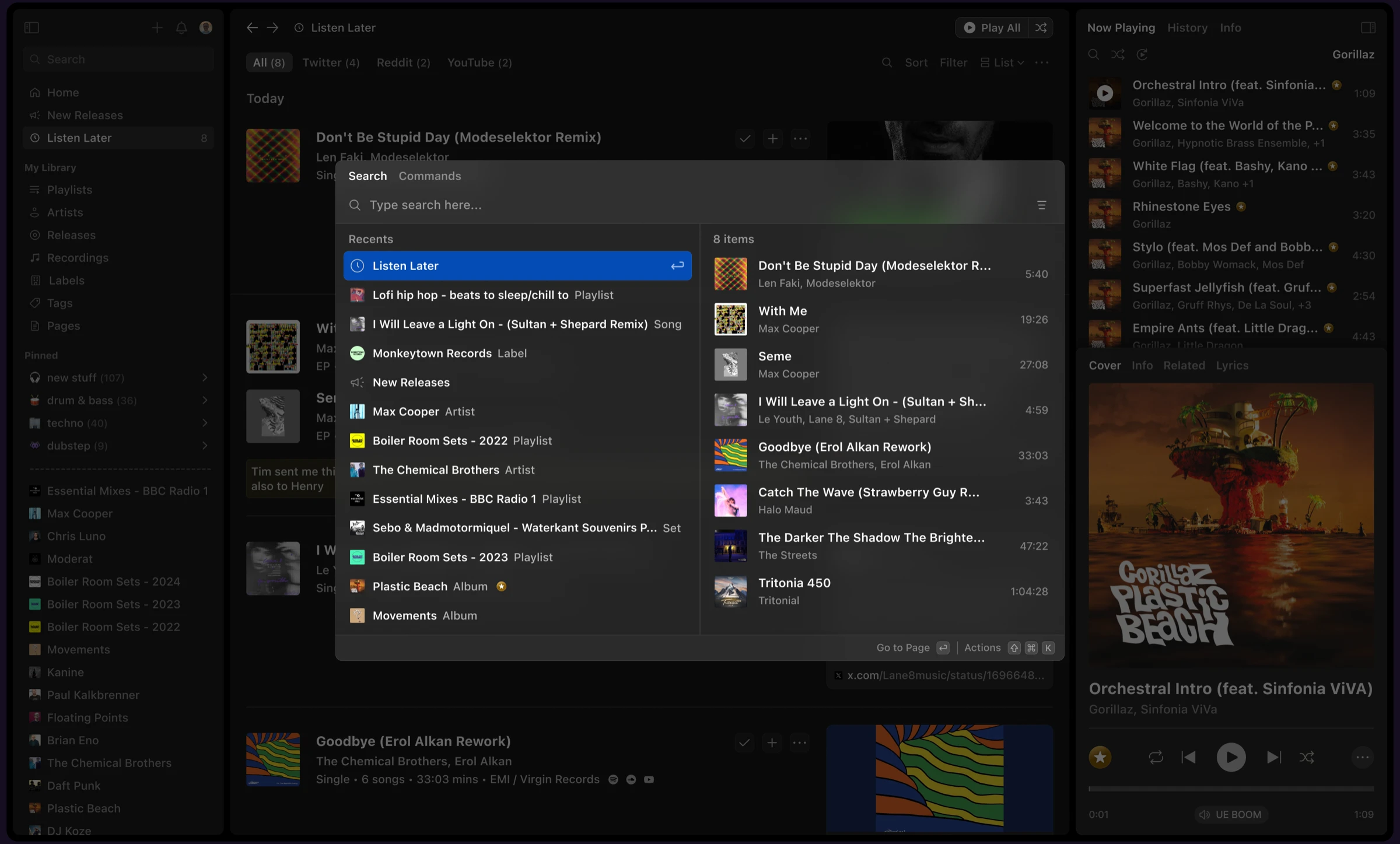Open the search palette list options icon
The height and width of the screenshot is (844, 1400).
(x=1041, y=205)
